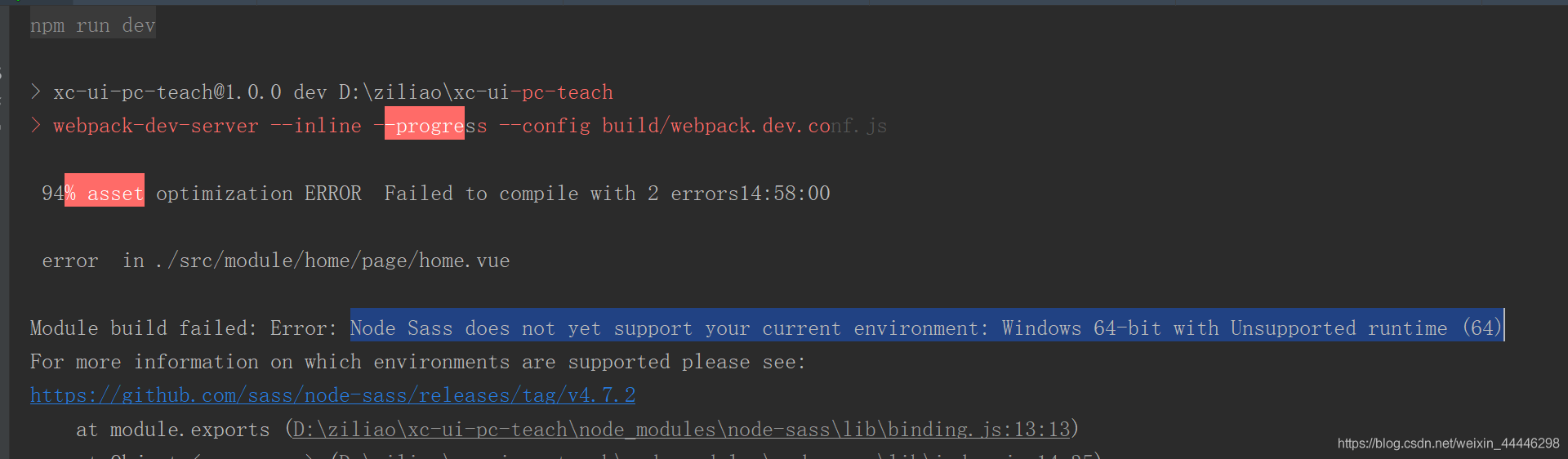Click the xc-ui-pc-teach@1.0.0 package name
The width and height of the screenshot is (1568, 459).
pos(167,92)
